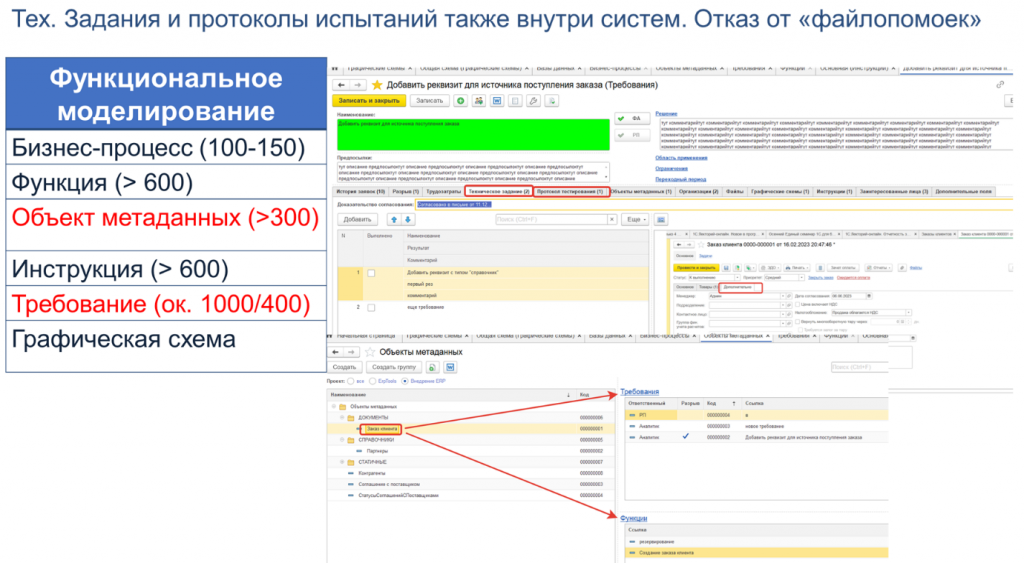Go back with the left arrow in Объекты метаданных

coord(335,352)
